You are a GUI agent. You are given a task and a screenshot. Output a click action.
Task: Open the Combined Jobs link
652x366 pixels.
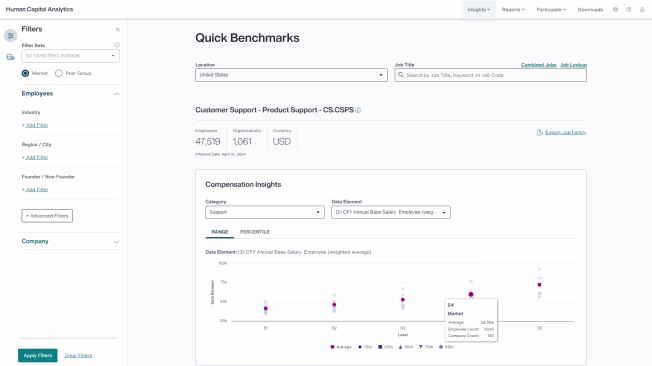click(x=538, y=65)
